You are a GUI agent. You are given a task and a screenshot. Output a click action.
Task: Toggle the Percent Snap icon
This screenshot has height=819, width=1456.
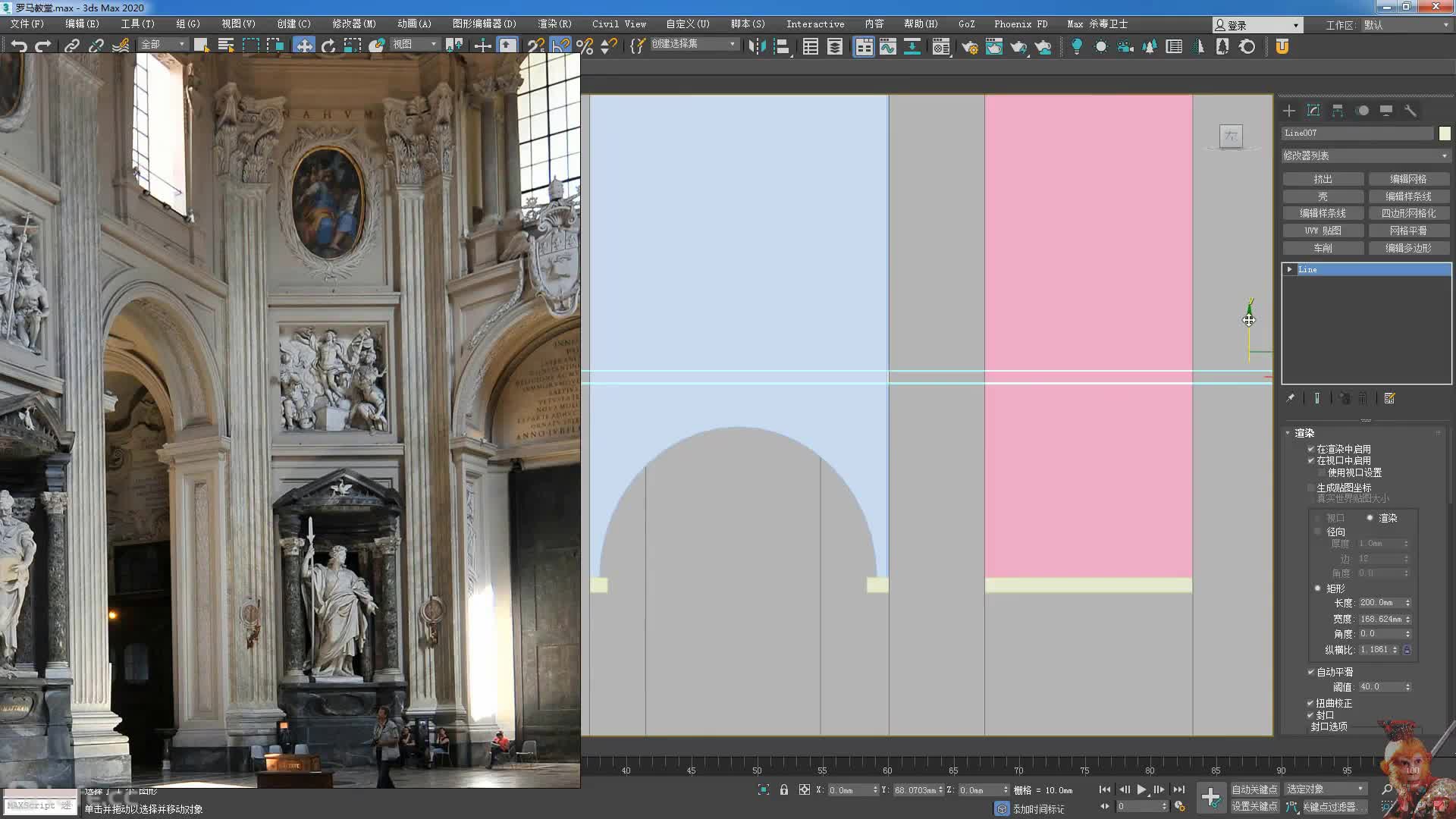[x=585, y=46]
